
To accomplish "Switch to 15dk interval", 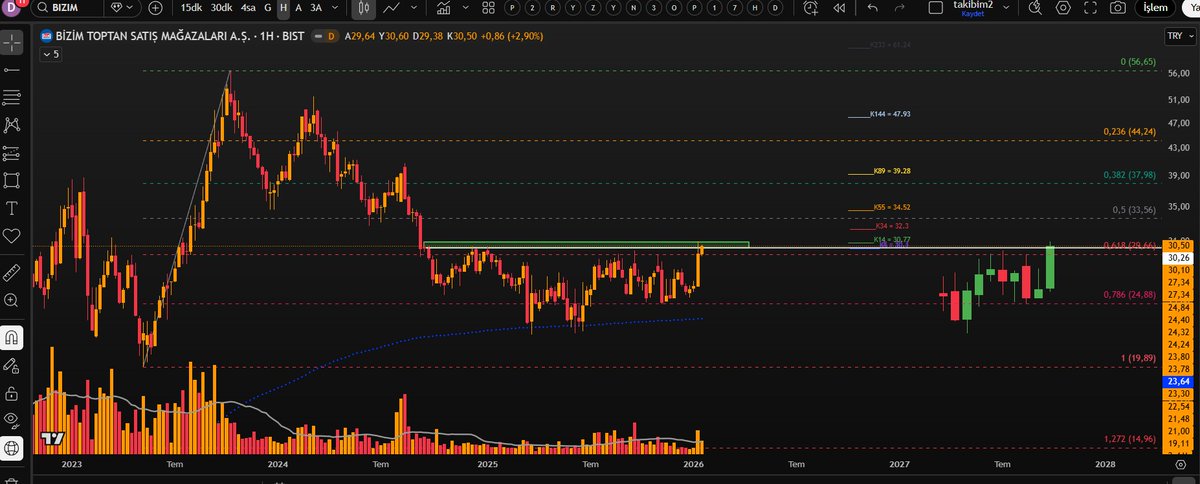I will tap(190, 8).
